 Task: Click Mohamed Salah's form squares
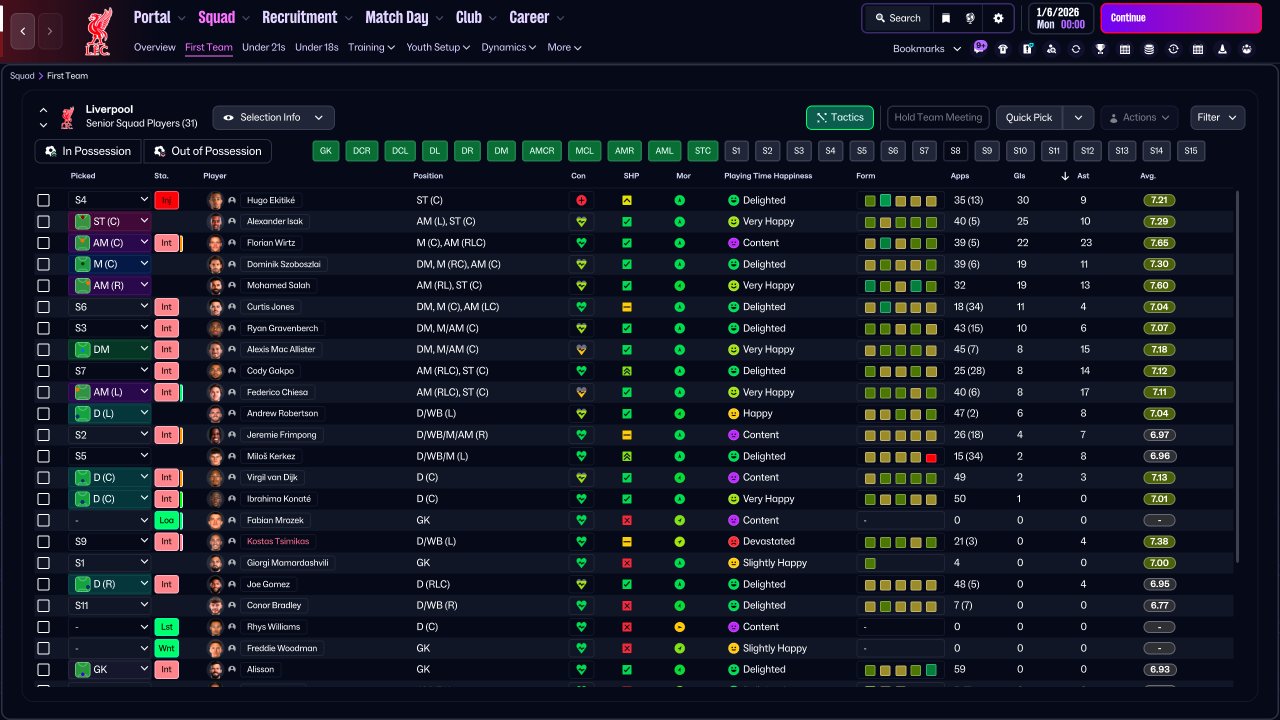(901, 285)
